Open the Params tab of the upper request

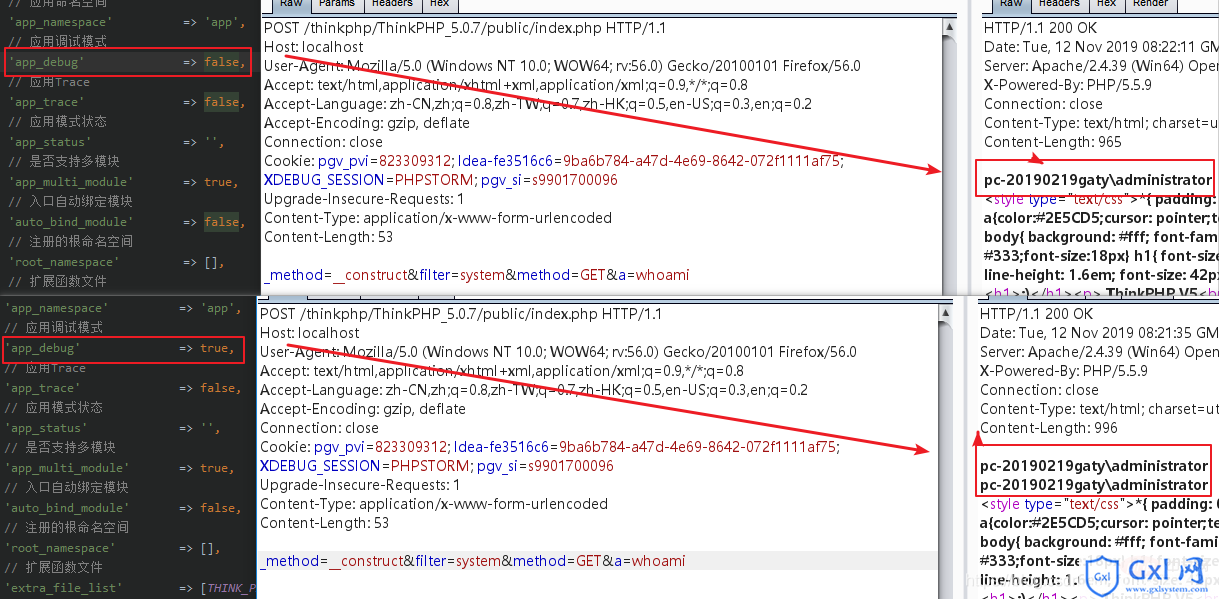coord(336,4)
